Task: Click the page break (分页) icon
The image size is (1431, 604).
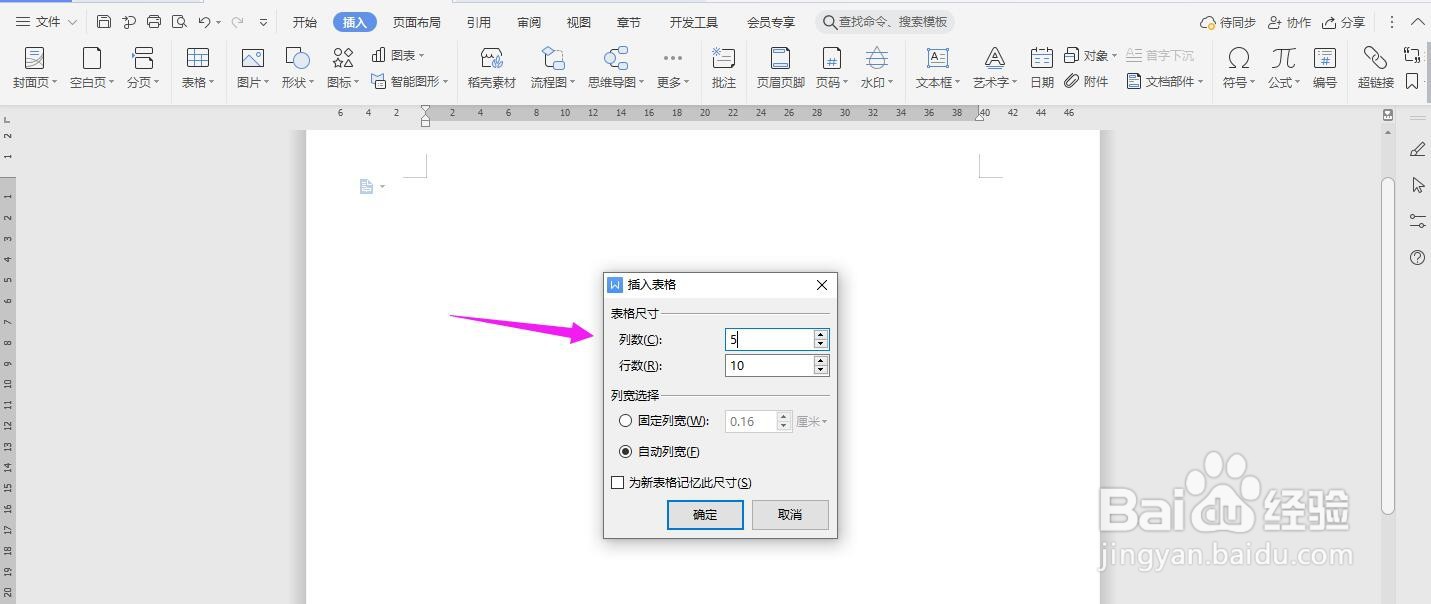Action: click(x=143, y=58)
